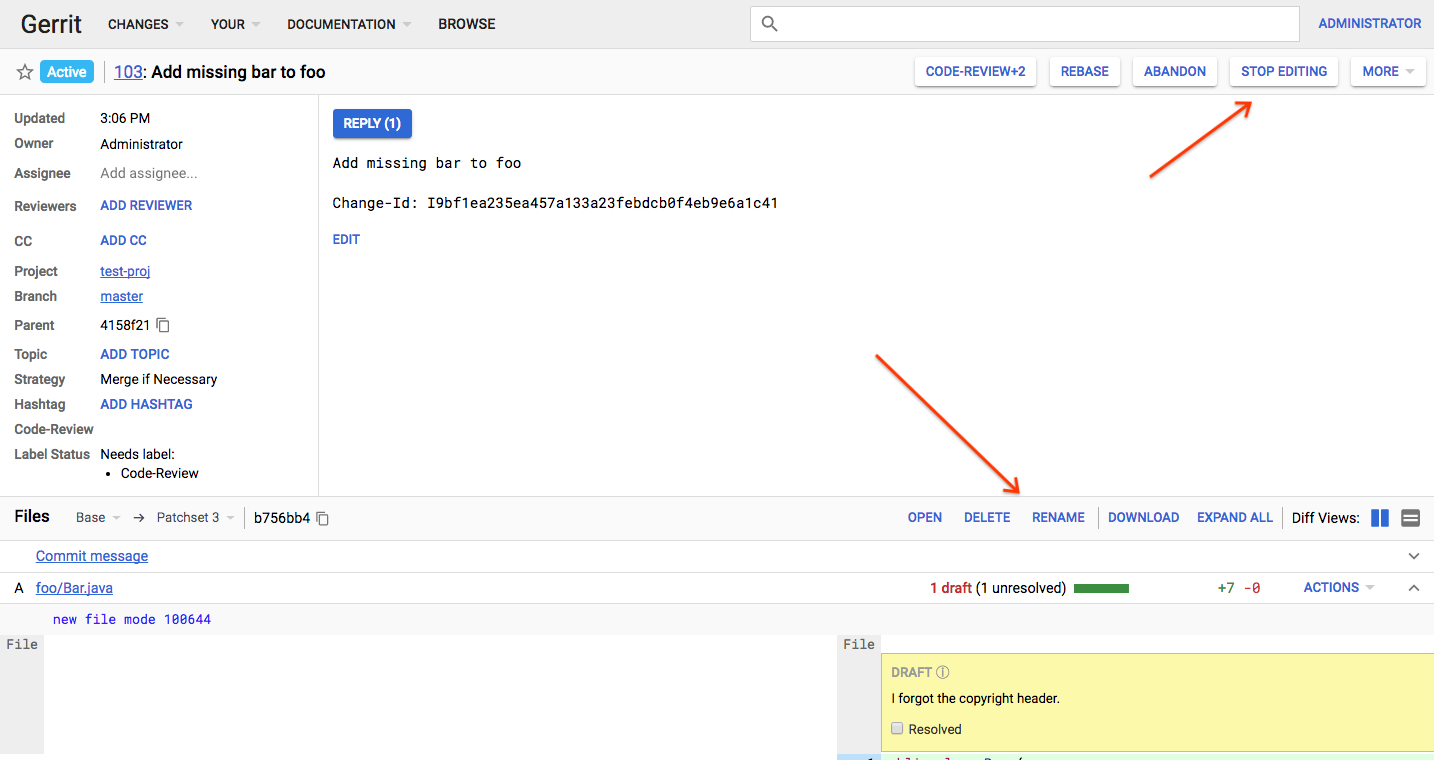The width and height of the screenshot is (1436, 761).
Task: Open the CHANGES menu
Action: click(x=145, y=24)
